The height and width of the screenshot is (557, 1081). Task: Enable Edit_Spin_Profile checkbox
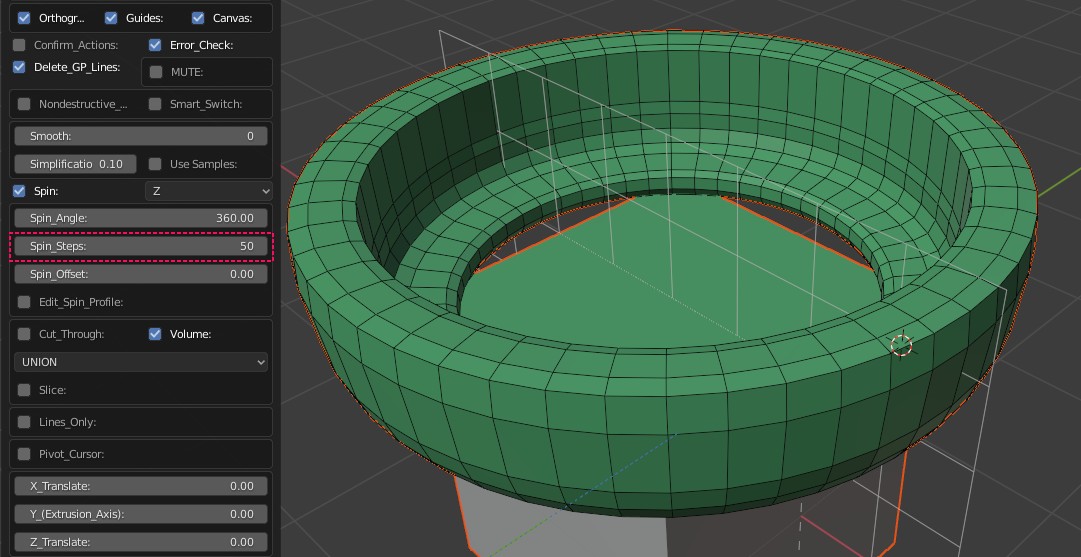(x=24, y=302)
